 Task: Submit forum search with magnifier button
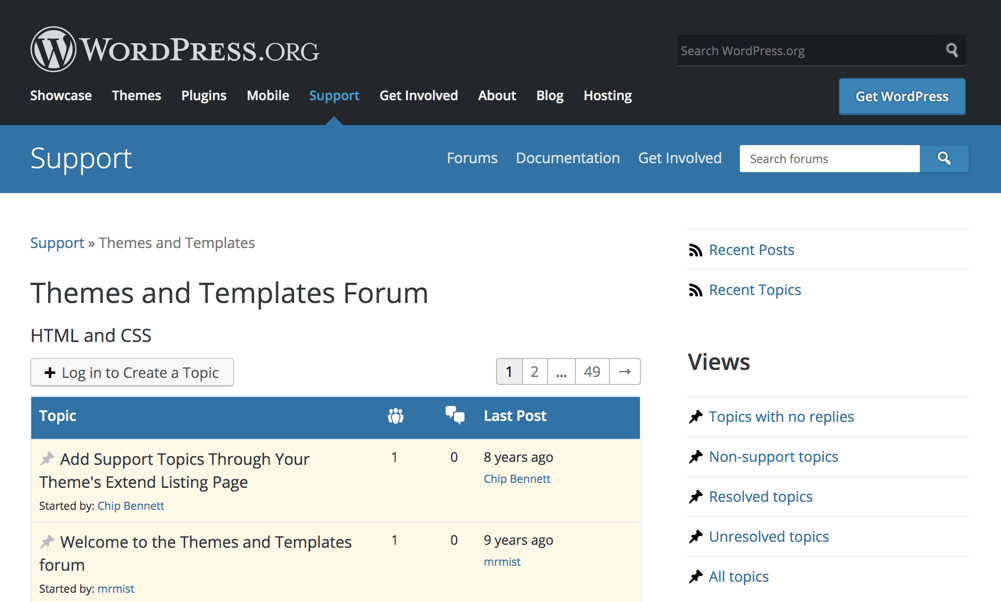[x=944, y=158]
